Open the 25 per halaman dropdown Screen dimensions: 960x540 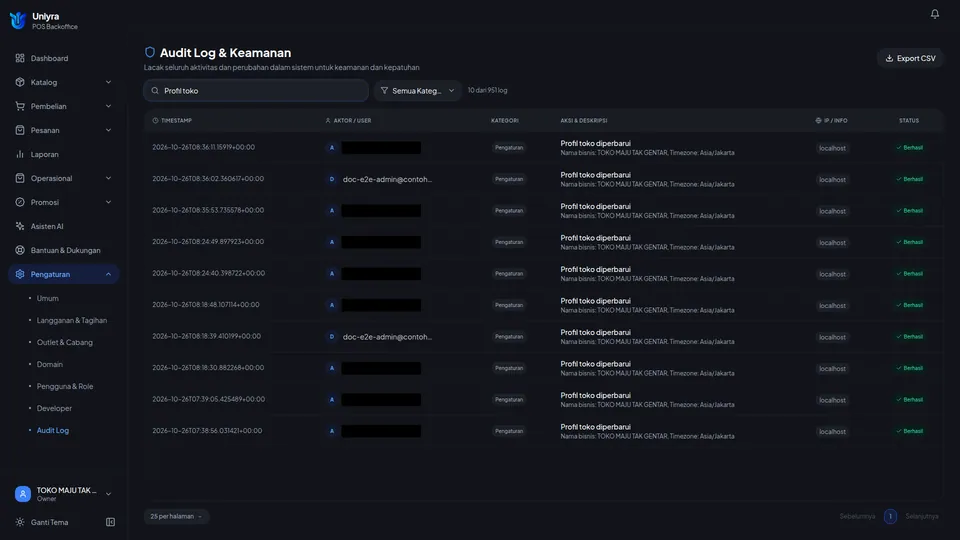coord(176,517)
